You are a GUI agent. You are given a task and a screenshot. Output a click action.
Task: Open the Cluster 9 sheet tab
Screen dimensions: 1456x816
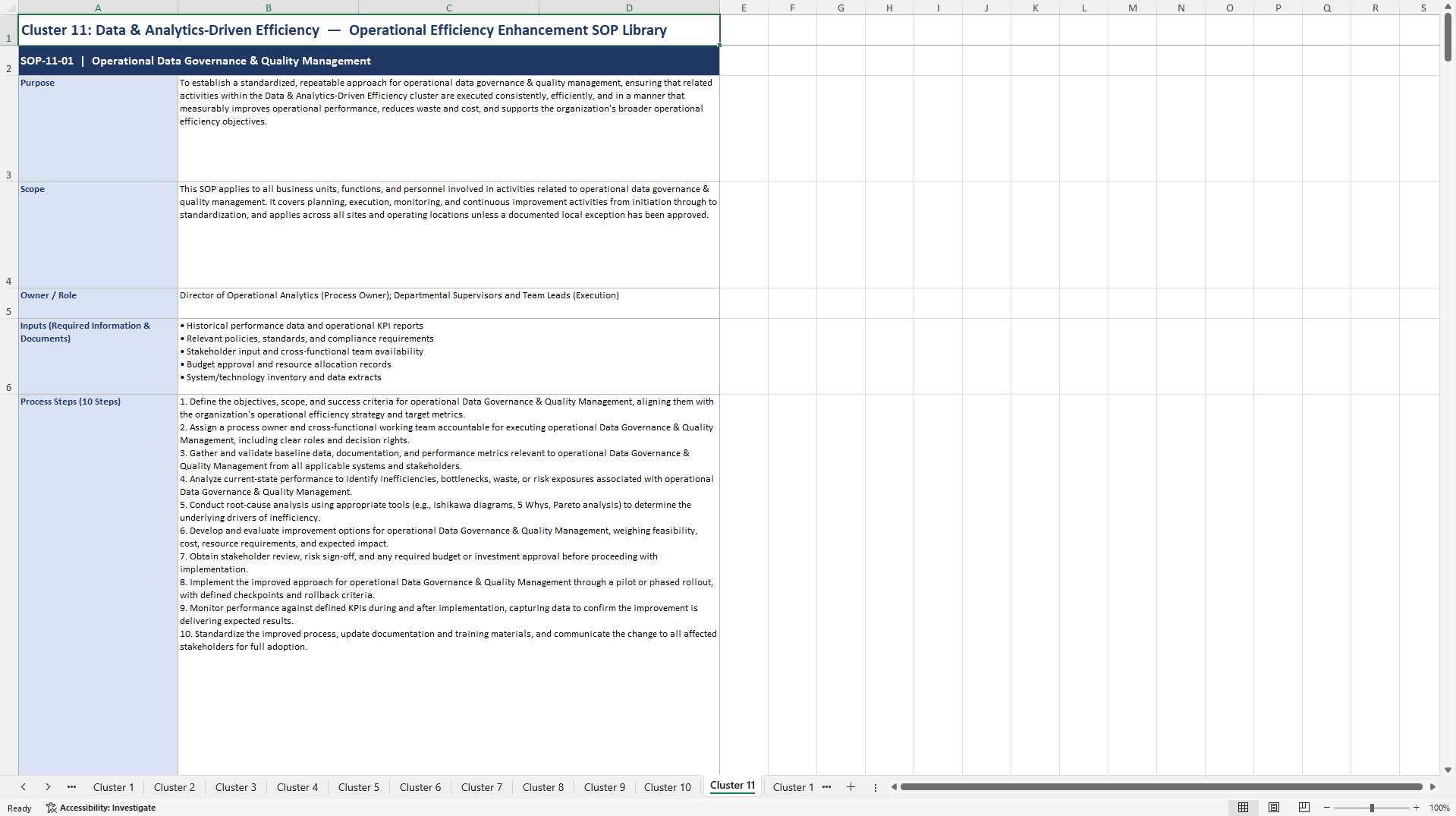(x=605, y=787)
